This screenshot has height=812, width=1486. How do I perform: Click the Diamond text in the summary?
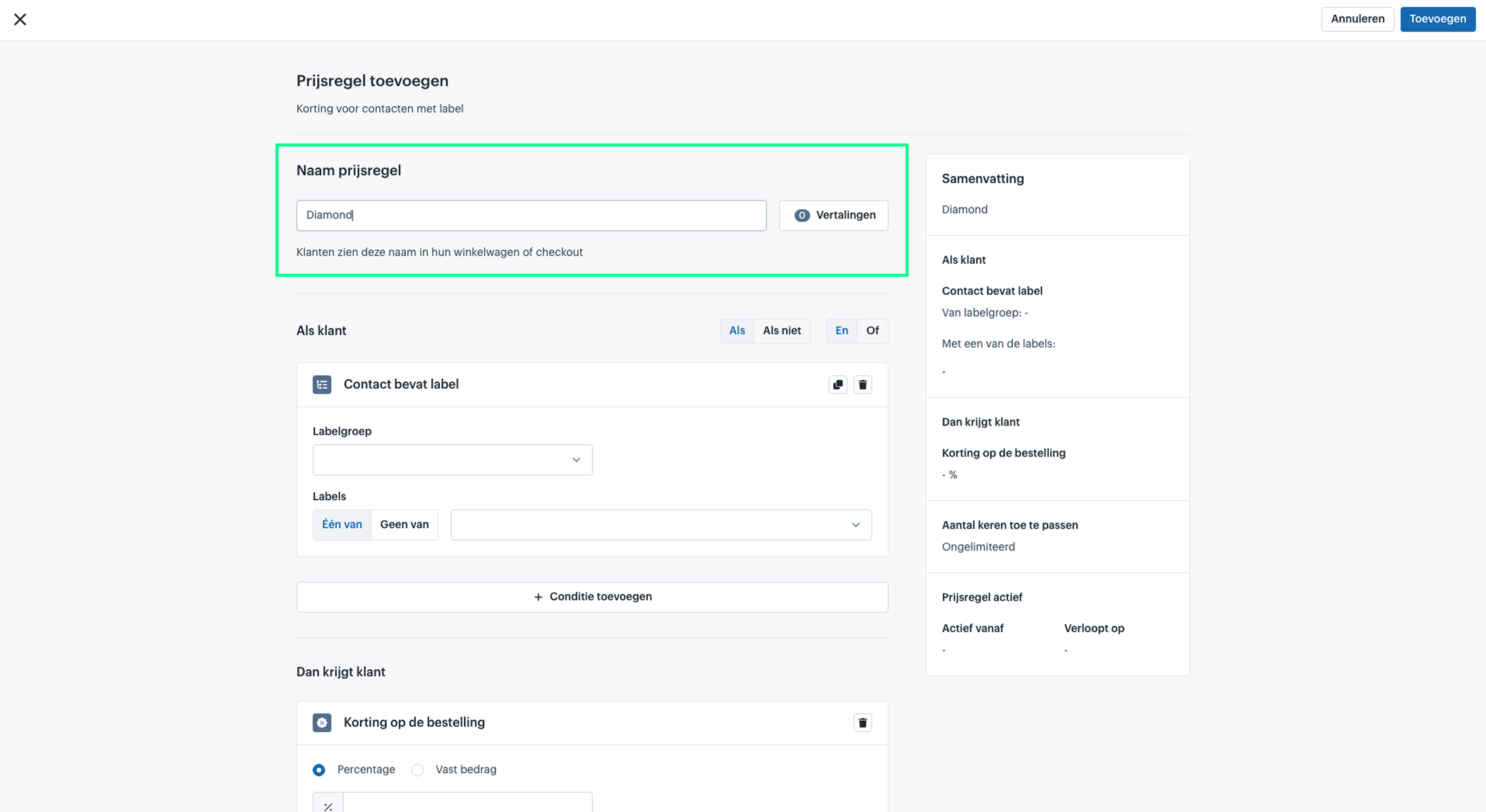coord(965,209)
